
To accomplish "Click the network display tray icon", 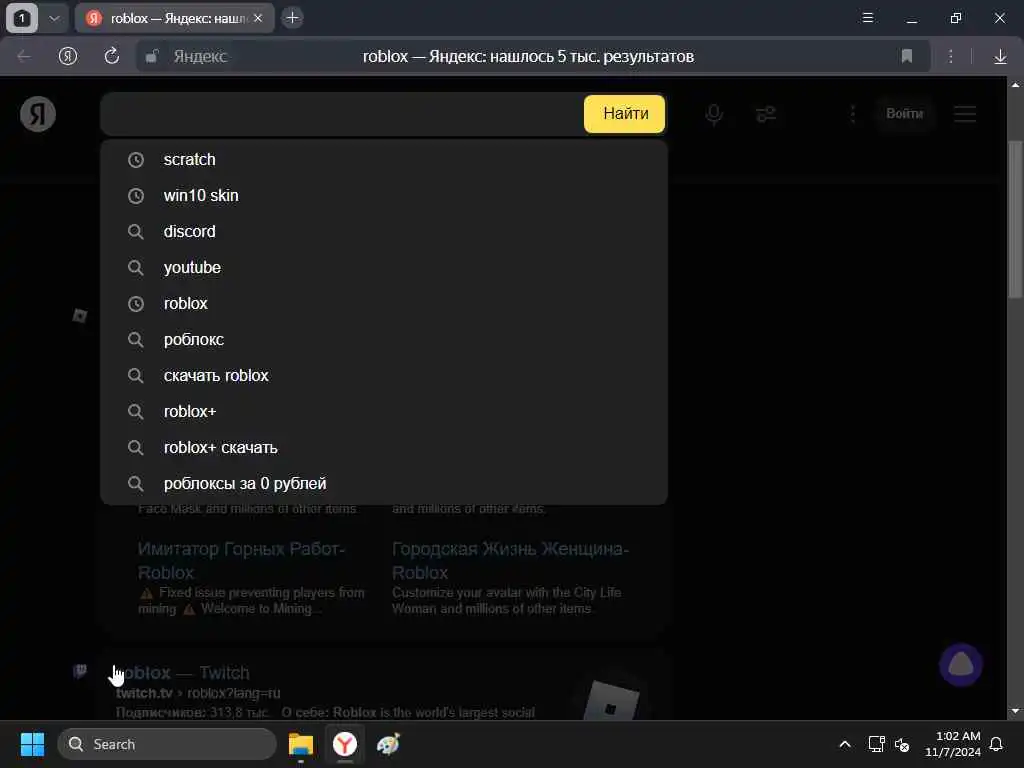I will [876, 744].
